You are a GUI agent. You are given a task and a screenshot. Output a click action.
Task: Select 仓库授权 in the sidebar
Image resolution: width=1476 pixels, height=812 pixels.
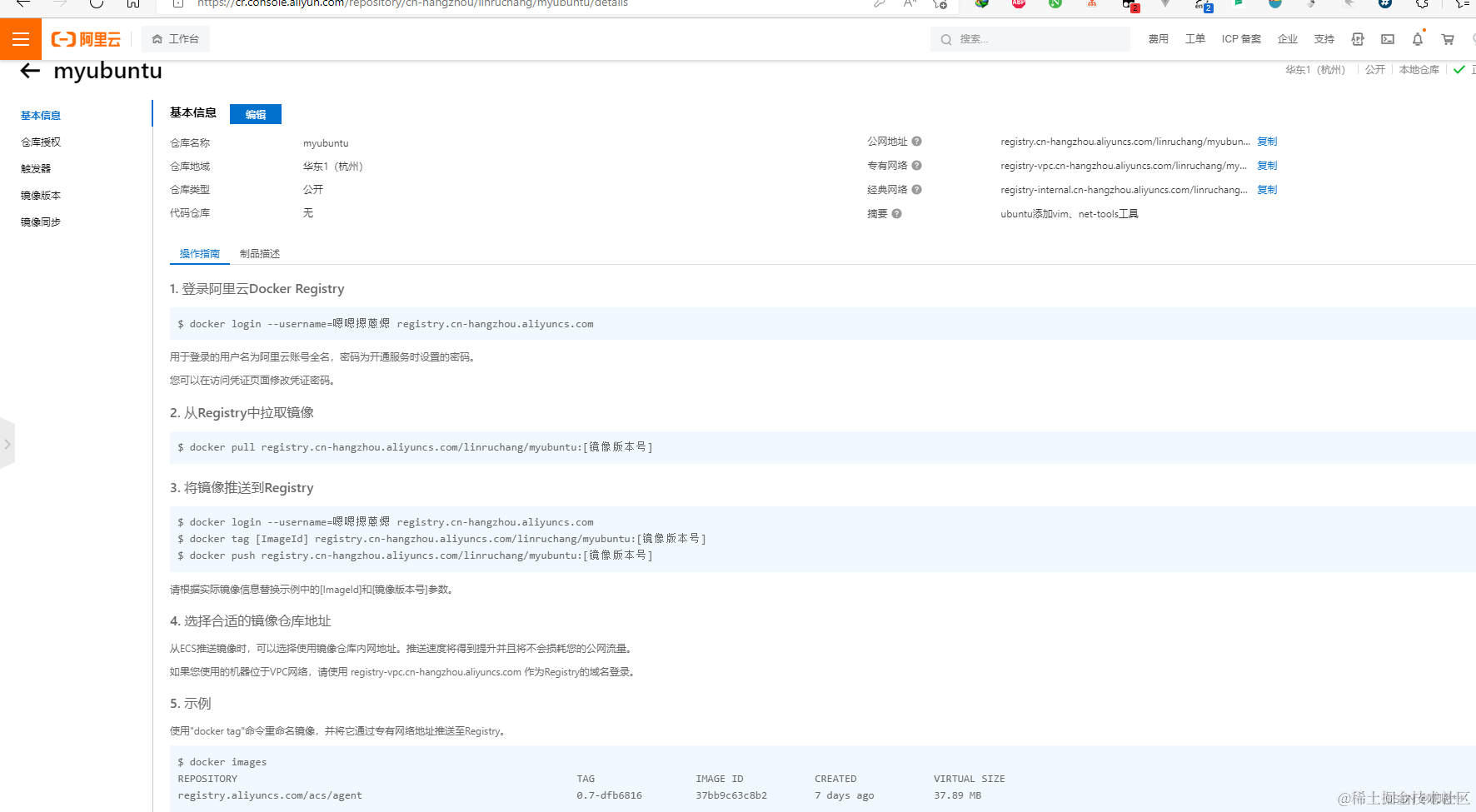pos(41,142)
